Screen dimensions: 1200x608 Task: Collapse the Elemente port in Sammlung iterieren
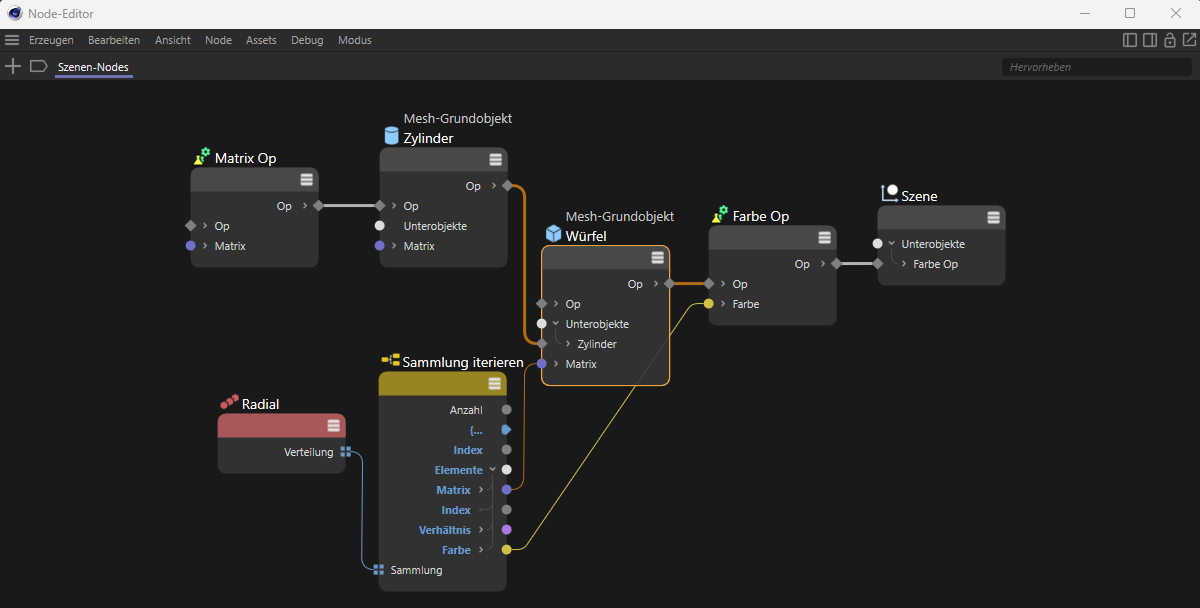[492, 470]
